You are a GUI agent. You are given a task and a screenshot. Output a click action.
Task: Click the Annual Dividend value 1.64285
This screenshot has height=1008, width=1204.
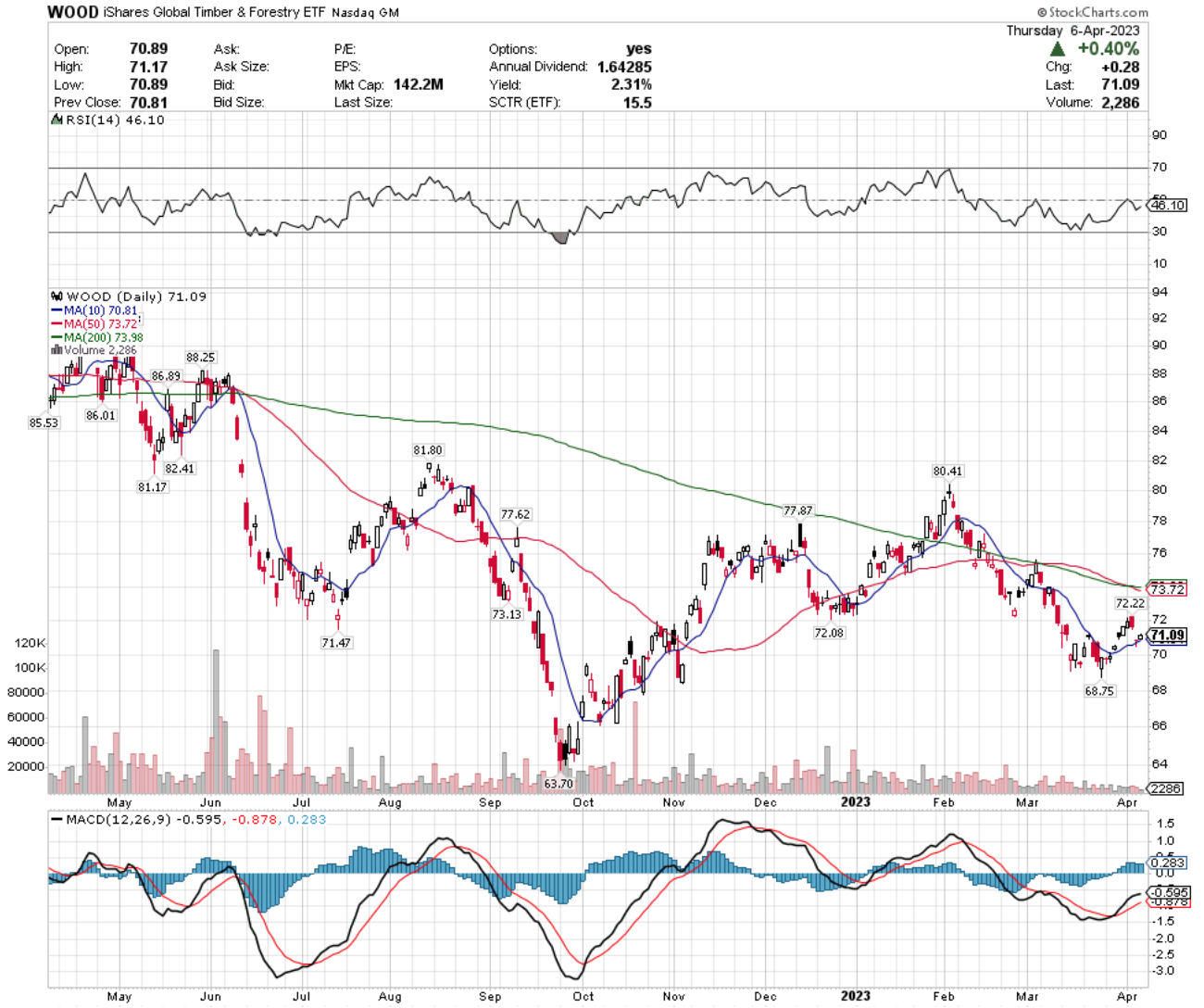click(x=624, y=67)
